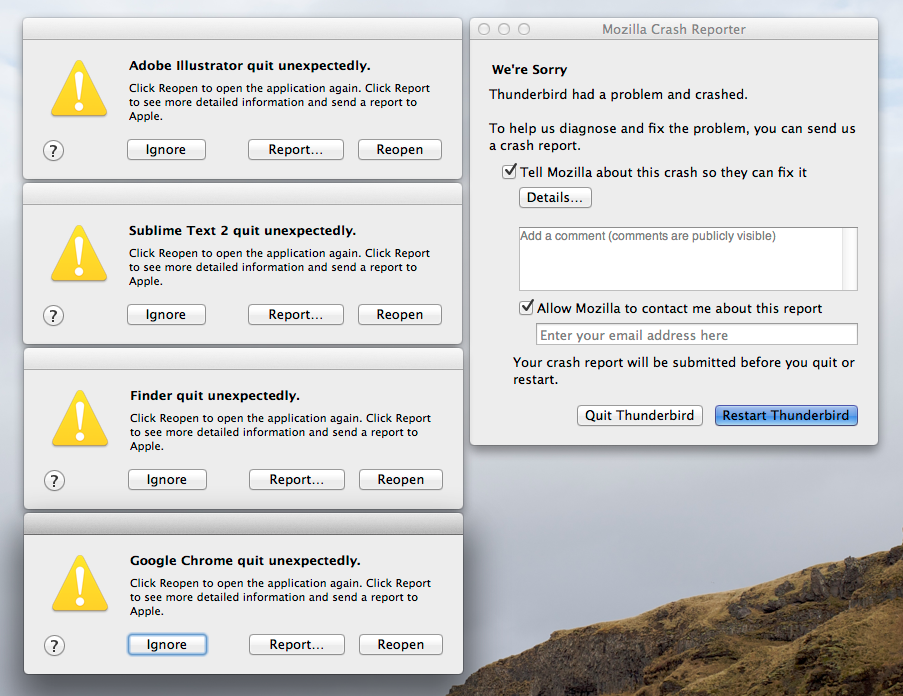Click 'Thunderbird had a problem and crashed.' text

point(618,94)
